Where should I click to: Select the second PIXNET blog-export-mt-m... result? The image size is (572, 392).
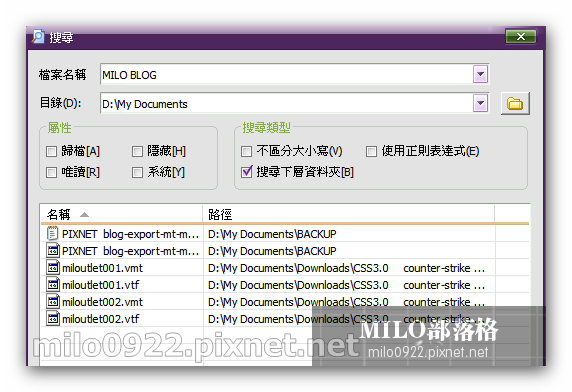(131, 251)
